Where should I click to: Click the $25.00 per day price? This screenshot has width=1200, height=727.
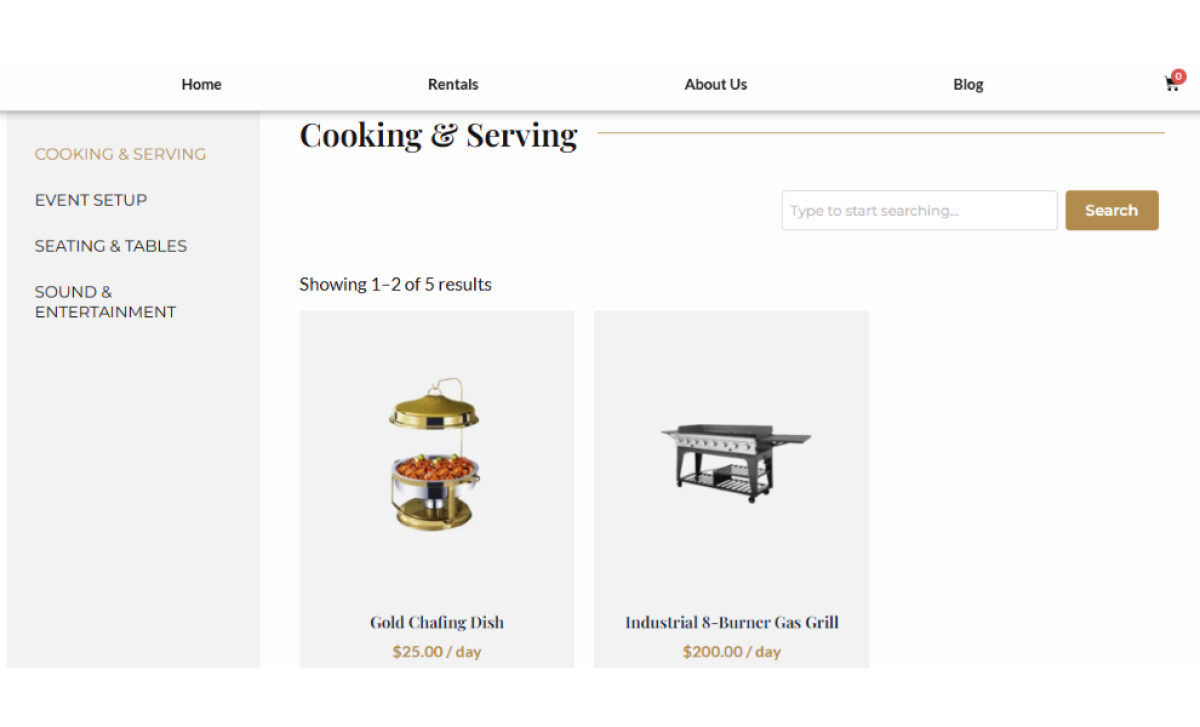pos(436,651)
